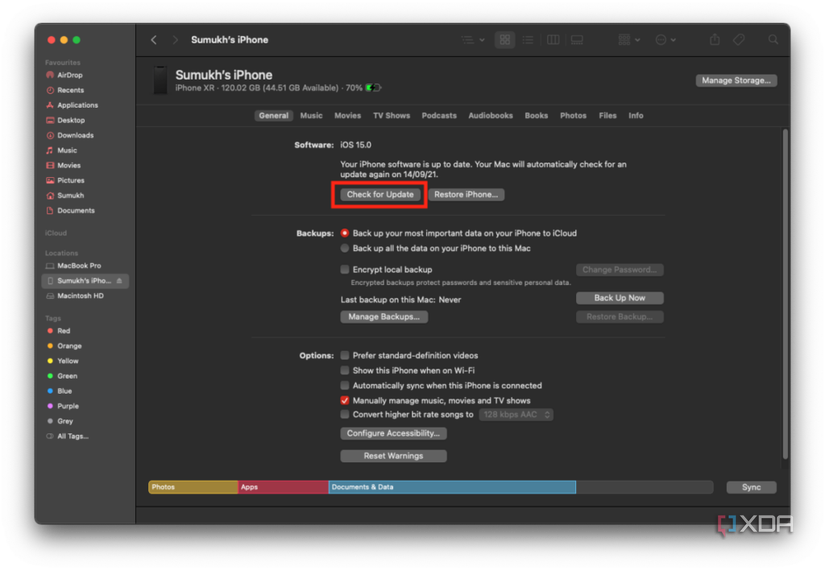Click the Sync button

pyautogui.click(x=751, y=487)
